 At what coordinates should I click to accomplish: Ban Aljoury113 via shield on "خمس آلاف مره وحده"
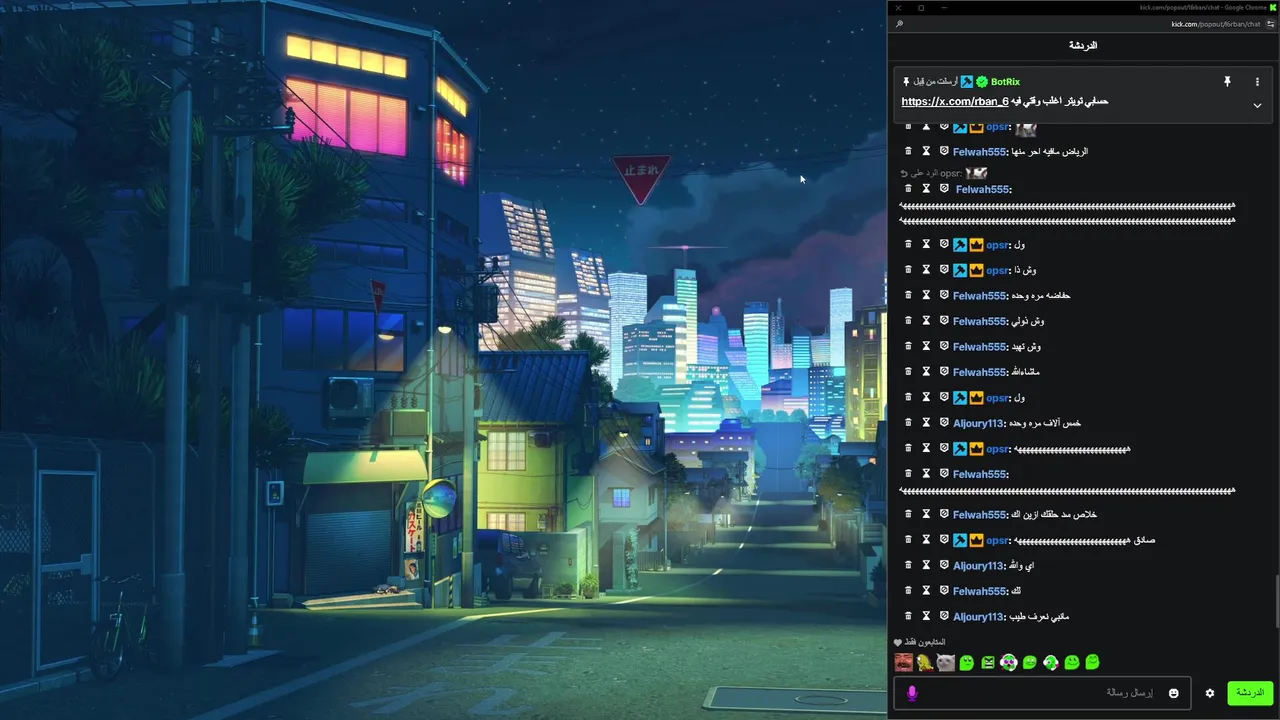click(x=943, y=423)
